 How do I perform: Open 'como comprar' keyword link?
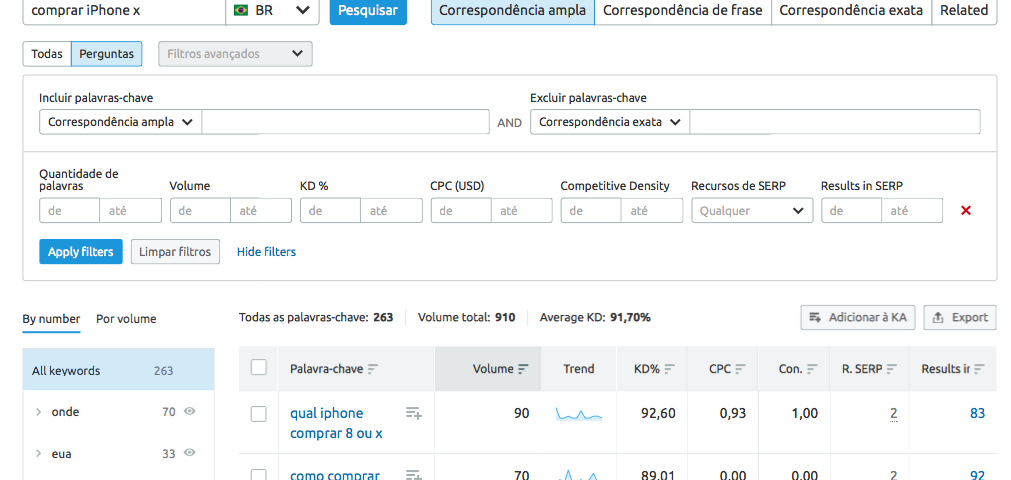335,475
